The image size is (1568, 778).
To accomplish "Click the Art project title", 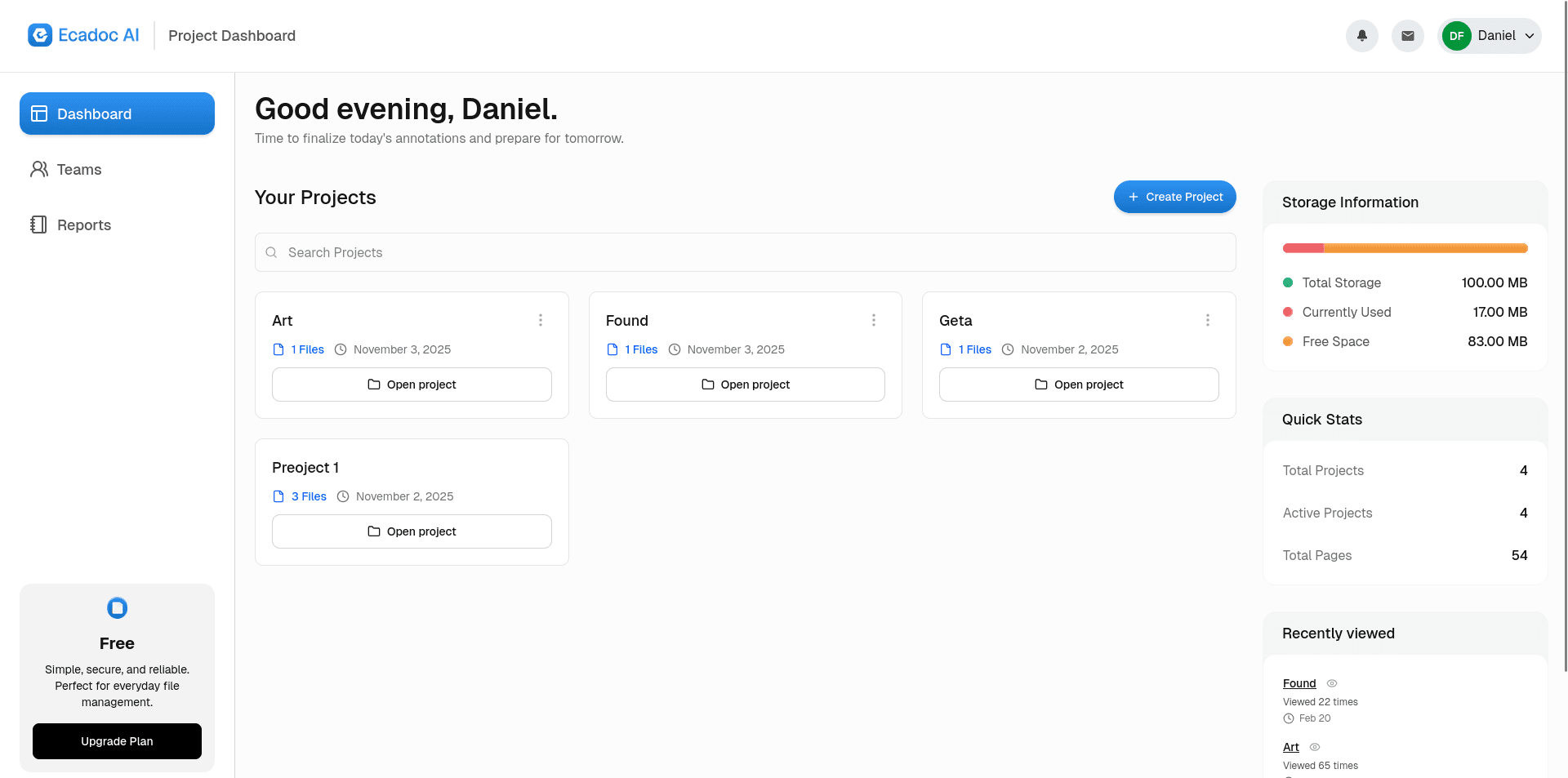I will click(x=282, y=321).
